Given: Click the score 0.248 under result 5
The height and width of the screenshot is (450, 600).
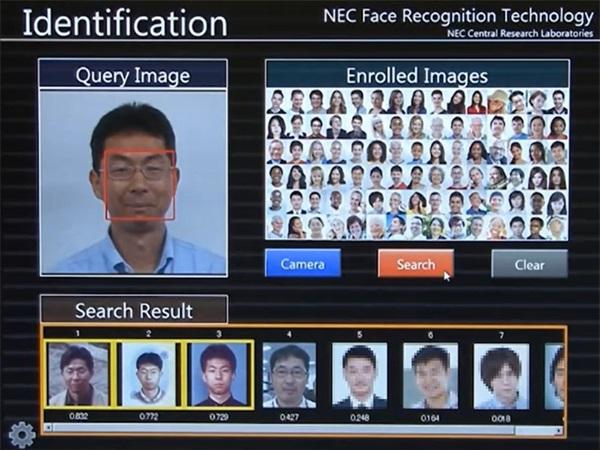Looking at the screenshot, I should (360, 418).
